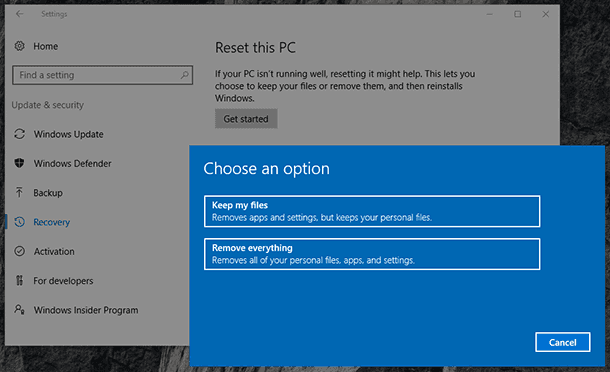Click the Backup upload arrow icon
Screen dimensions: 610x372
tap(19, 192)
